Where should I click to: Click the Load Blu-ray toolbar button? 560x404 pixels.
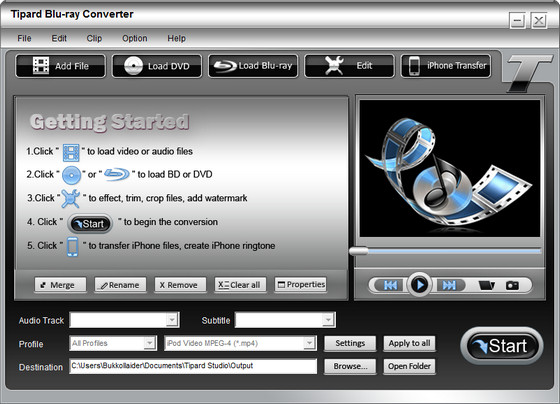(253, 66)
